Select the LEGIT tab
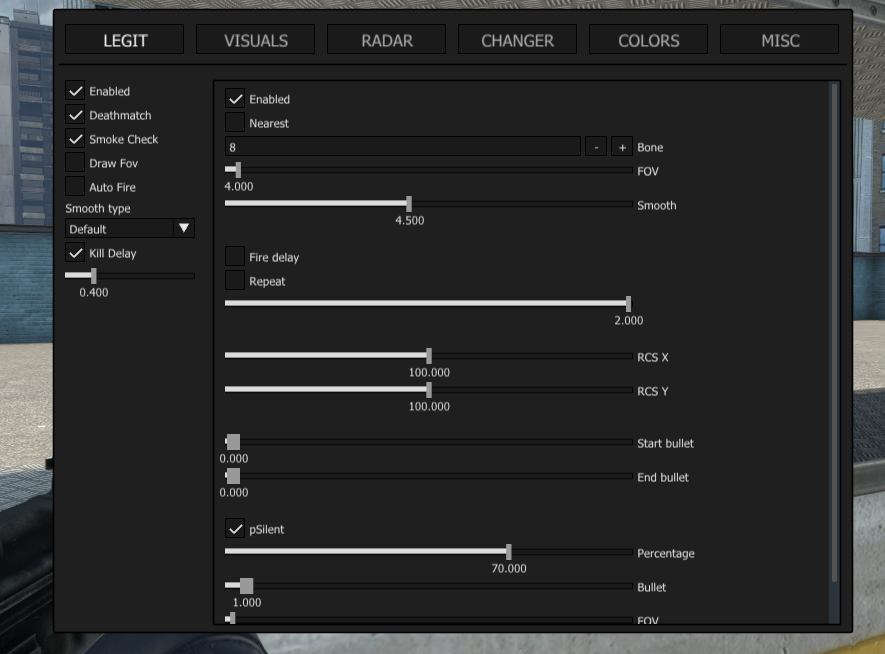This screenshot has height=654, width=885. (x=124, y=40)
